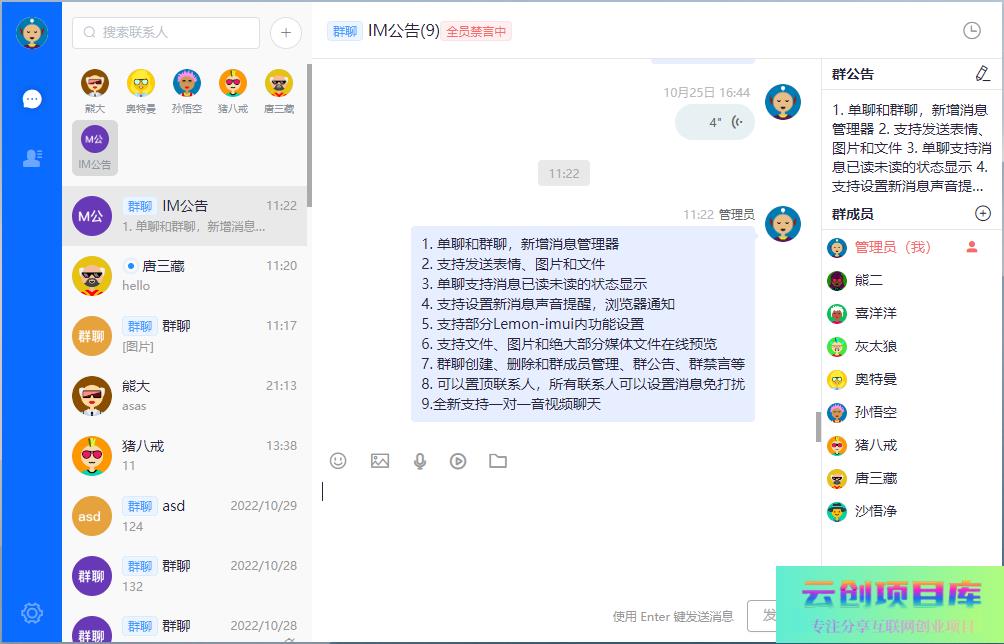Screen dimensions: 1004x644
Task: Open the 猪八戒 conversation in chat list
Action: (185, 456)
